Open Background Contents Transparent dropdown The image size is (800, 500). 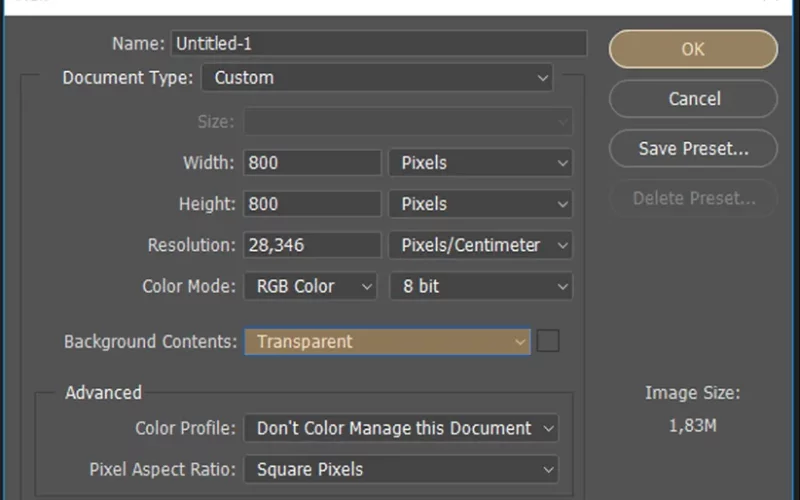(387, 341)
